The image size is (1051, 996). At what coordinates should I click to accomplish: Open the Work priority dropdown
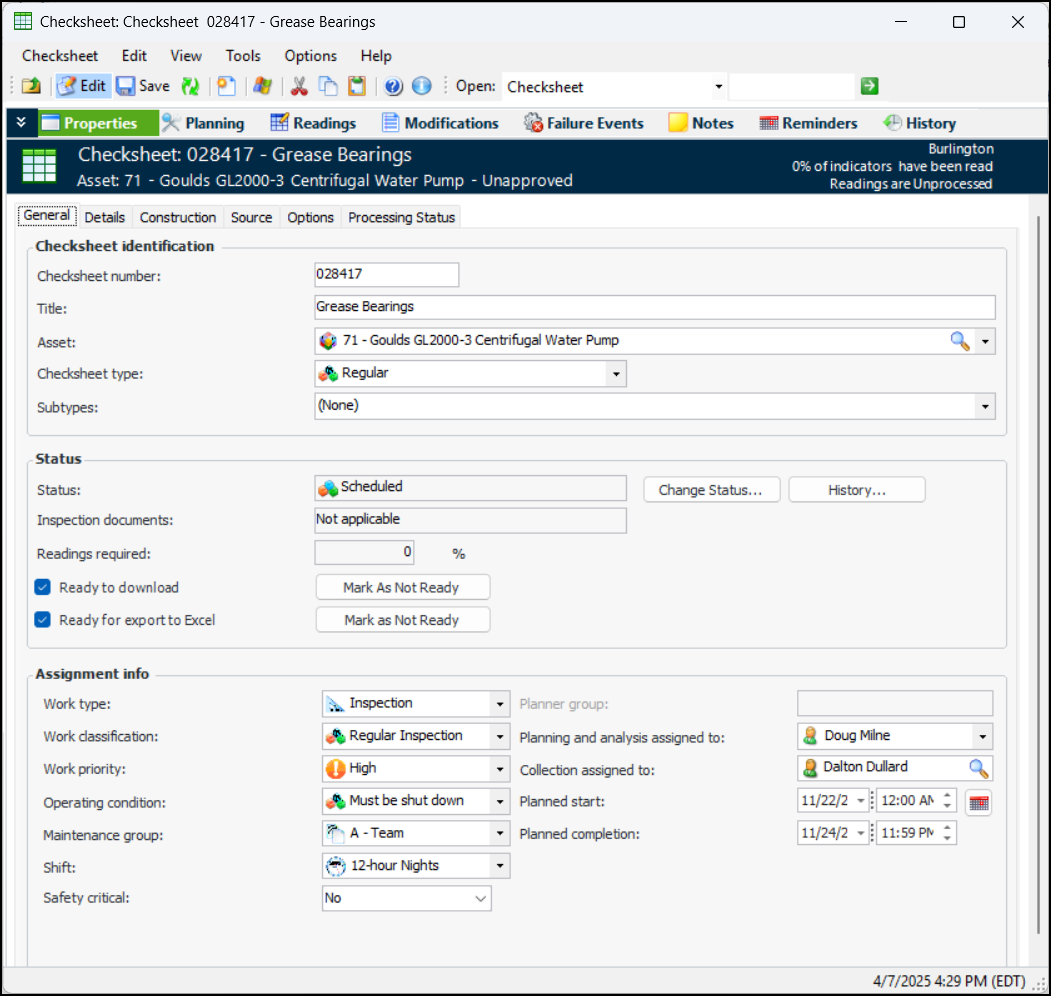(x=500, y=769)
